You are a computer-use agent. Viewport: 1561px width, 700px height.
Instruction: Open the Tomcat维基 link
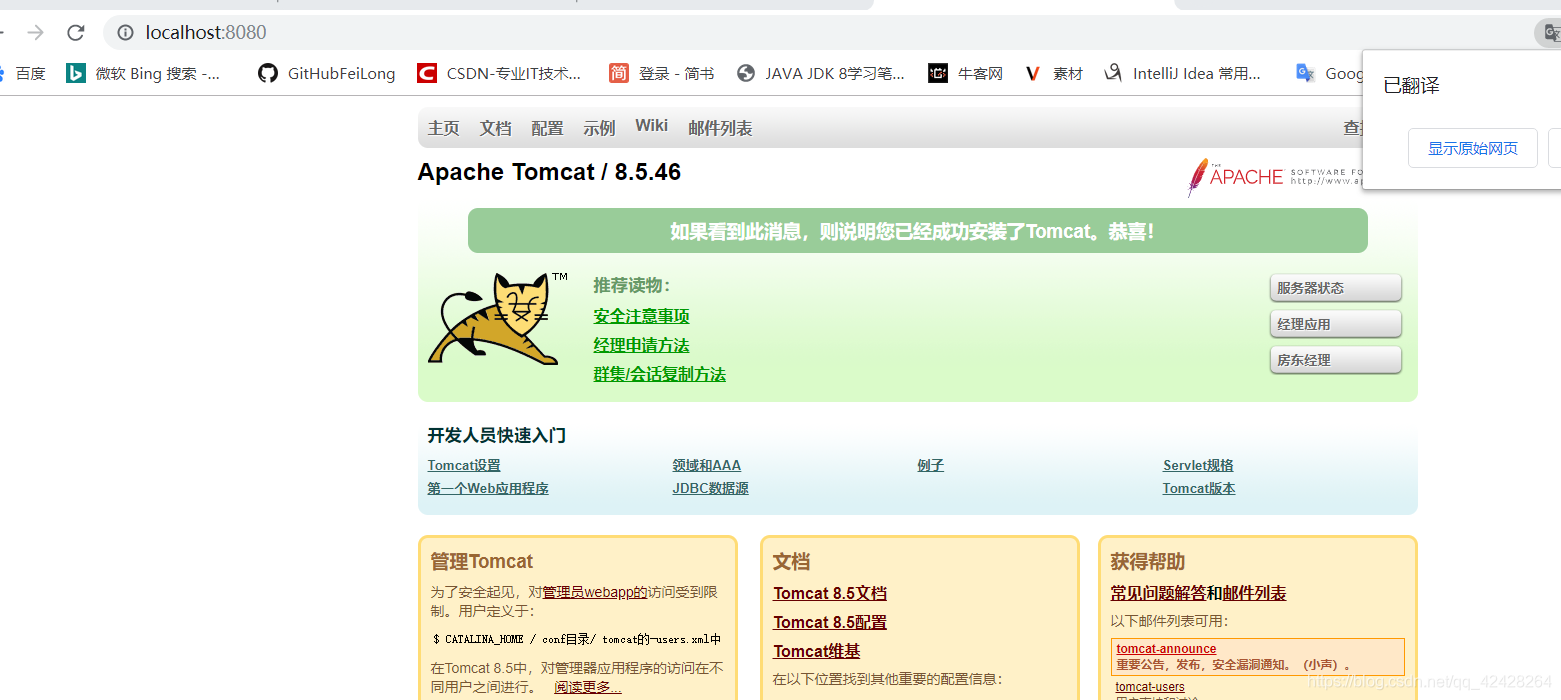(817, 651)
